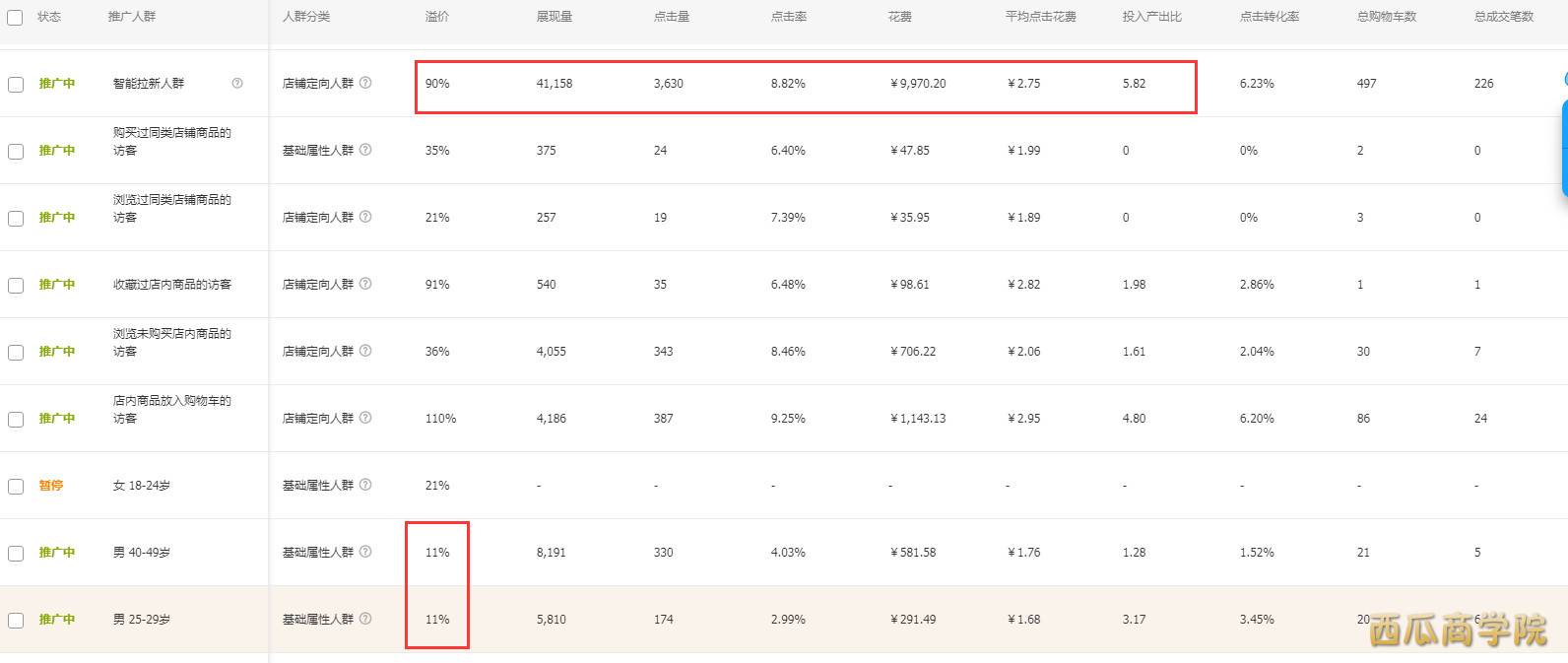Image resolution: width=1568 pixels, height=663 pixels.
Task: Click the 9.25% click-through rate value
Action: coord(788,419)
